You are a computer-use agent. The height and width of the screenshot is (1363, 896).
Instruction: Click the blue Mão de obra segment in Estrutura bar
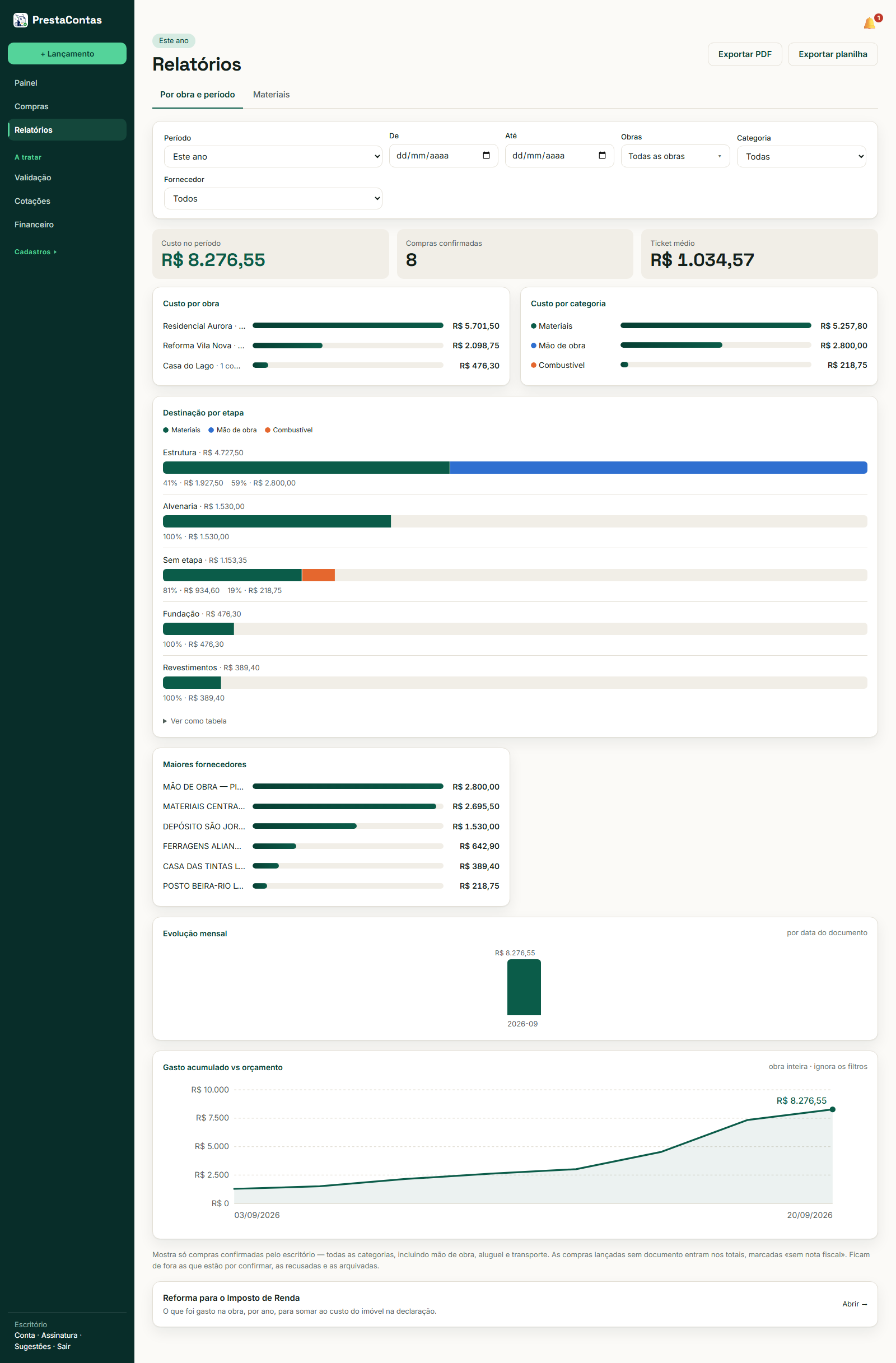pos(659,468)
